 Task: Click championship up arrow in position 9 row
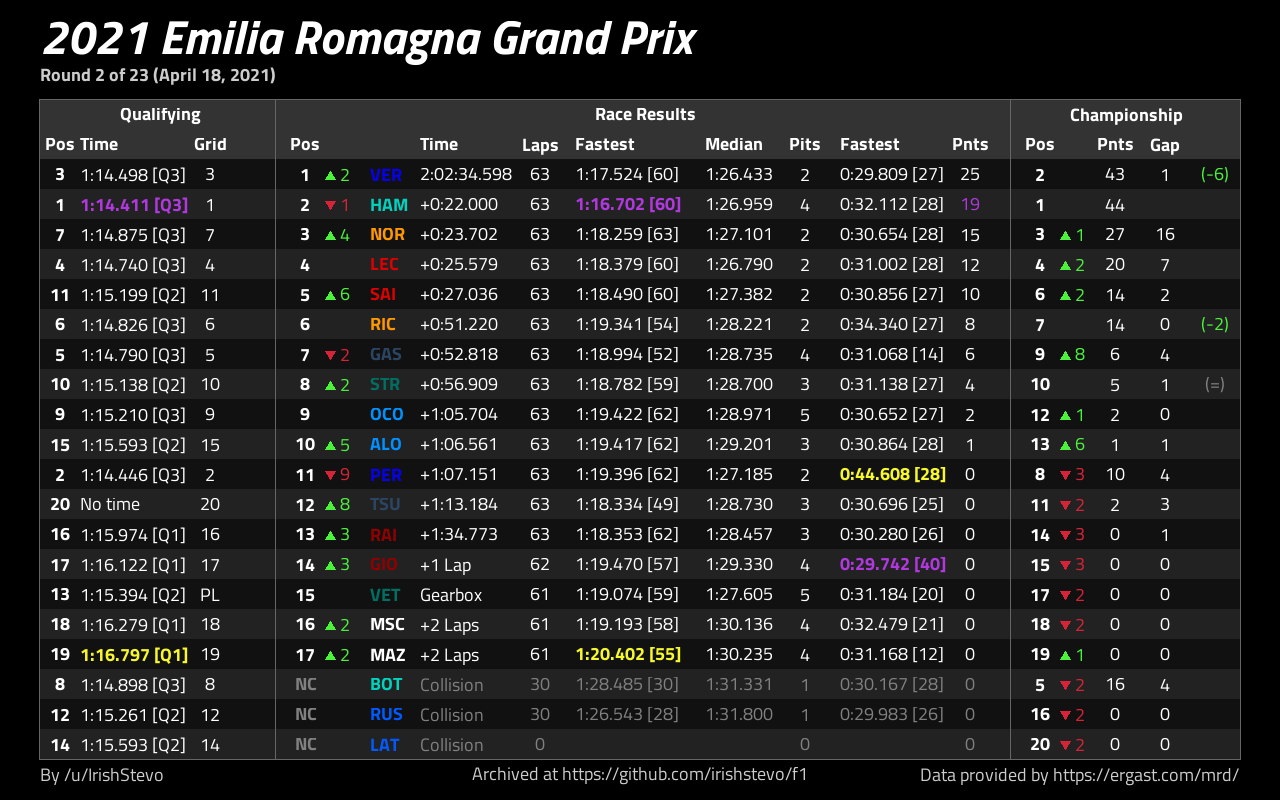[1066, 355]
